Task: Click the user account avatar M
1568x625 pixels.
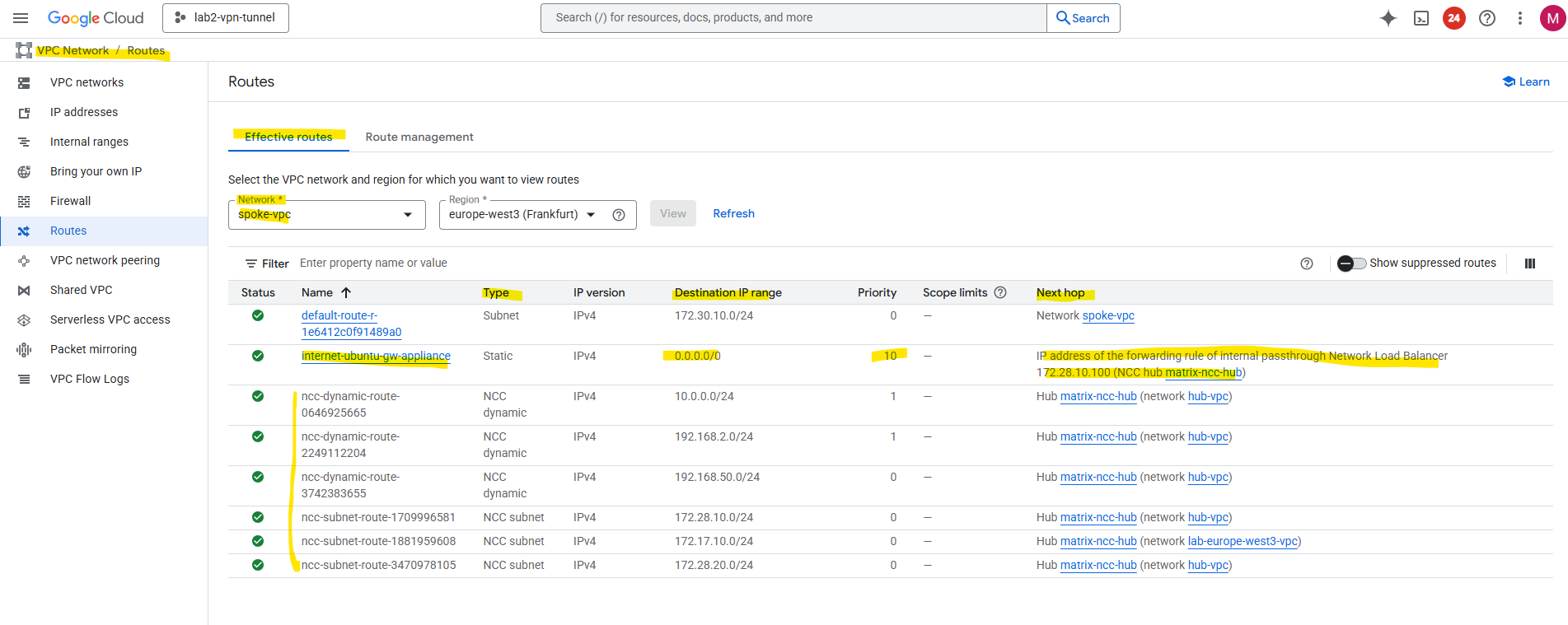Action: tap(1552, 18)
